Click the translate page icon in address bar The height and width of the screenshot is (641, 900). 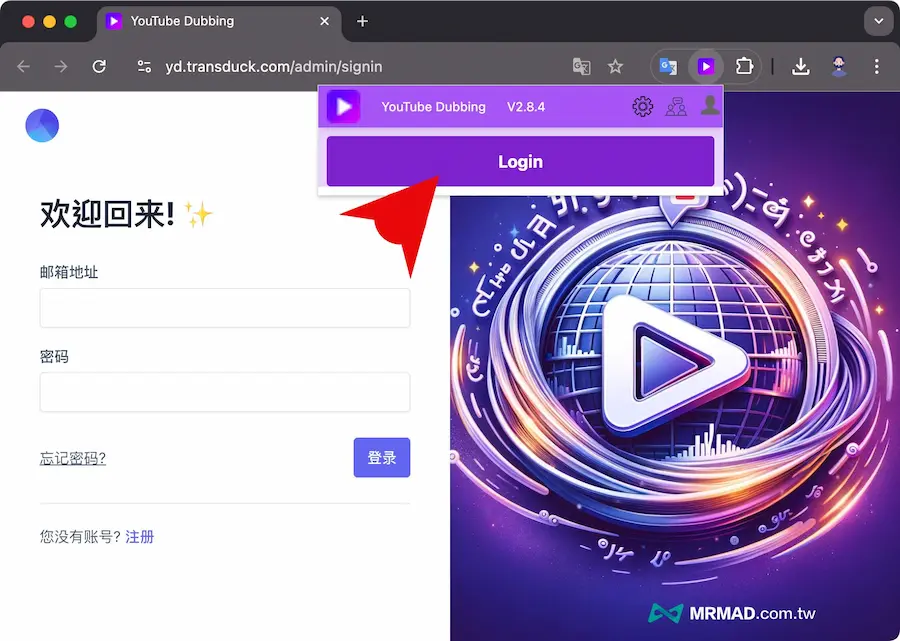[x=581, y=67]
